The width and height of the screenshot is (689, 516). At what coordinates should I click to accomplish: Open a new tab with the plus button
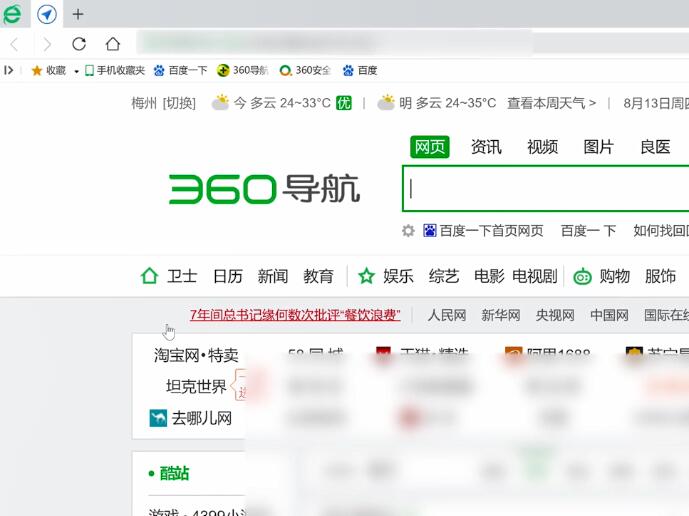coord(78,15)
